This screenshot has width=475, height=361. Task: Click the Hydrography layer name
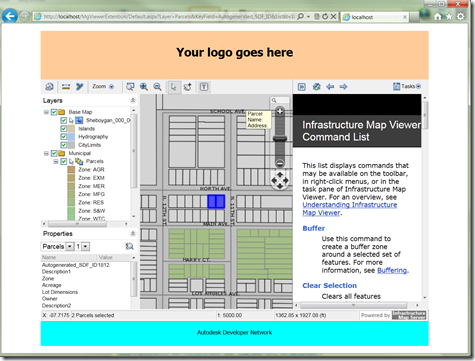click(93, 137)
